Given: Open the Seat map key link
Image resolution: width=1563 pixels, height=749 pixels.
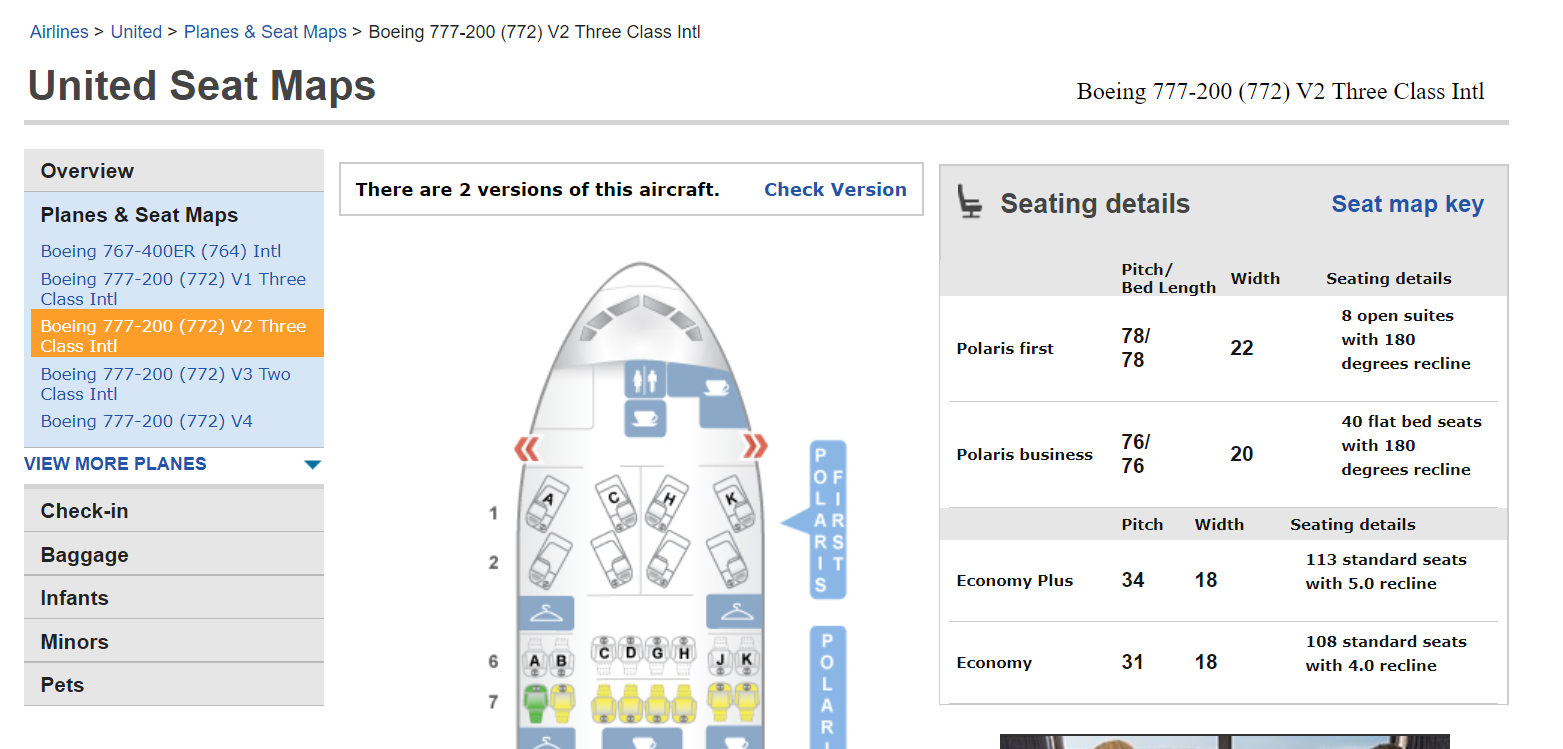Looking at the screenshot, I should [x=1407, y=204].
